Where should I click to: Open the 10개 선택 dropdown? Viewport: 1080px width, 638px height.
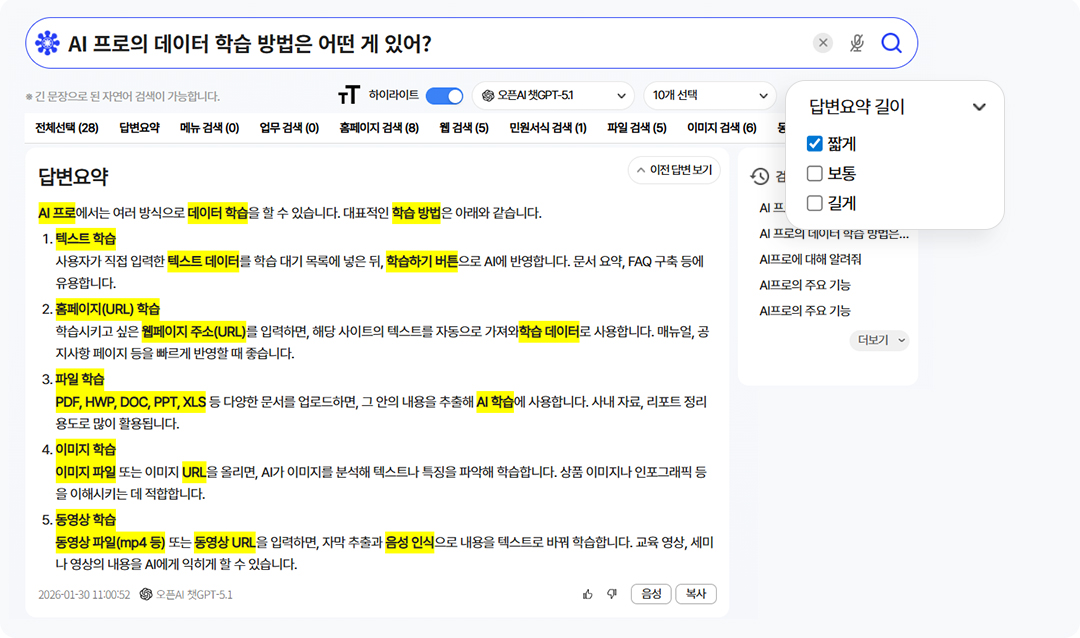point(709,96)
